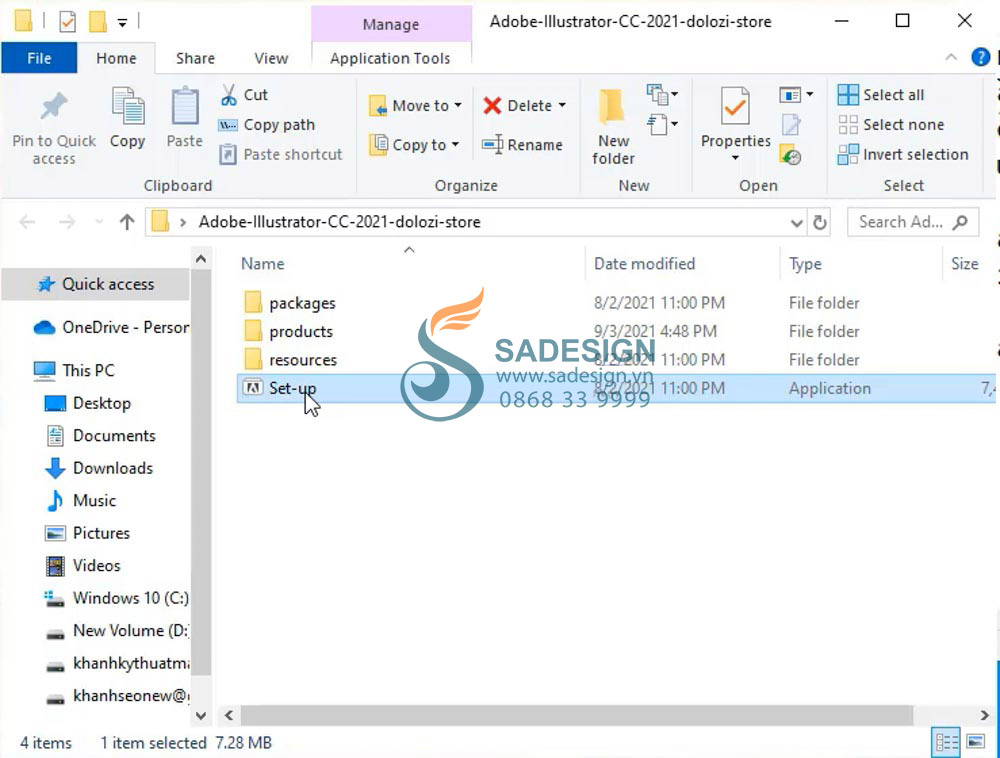Click the Rename icon
This screenshot has height=758, width=1000.
click(x=492, y=144)
